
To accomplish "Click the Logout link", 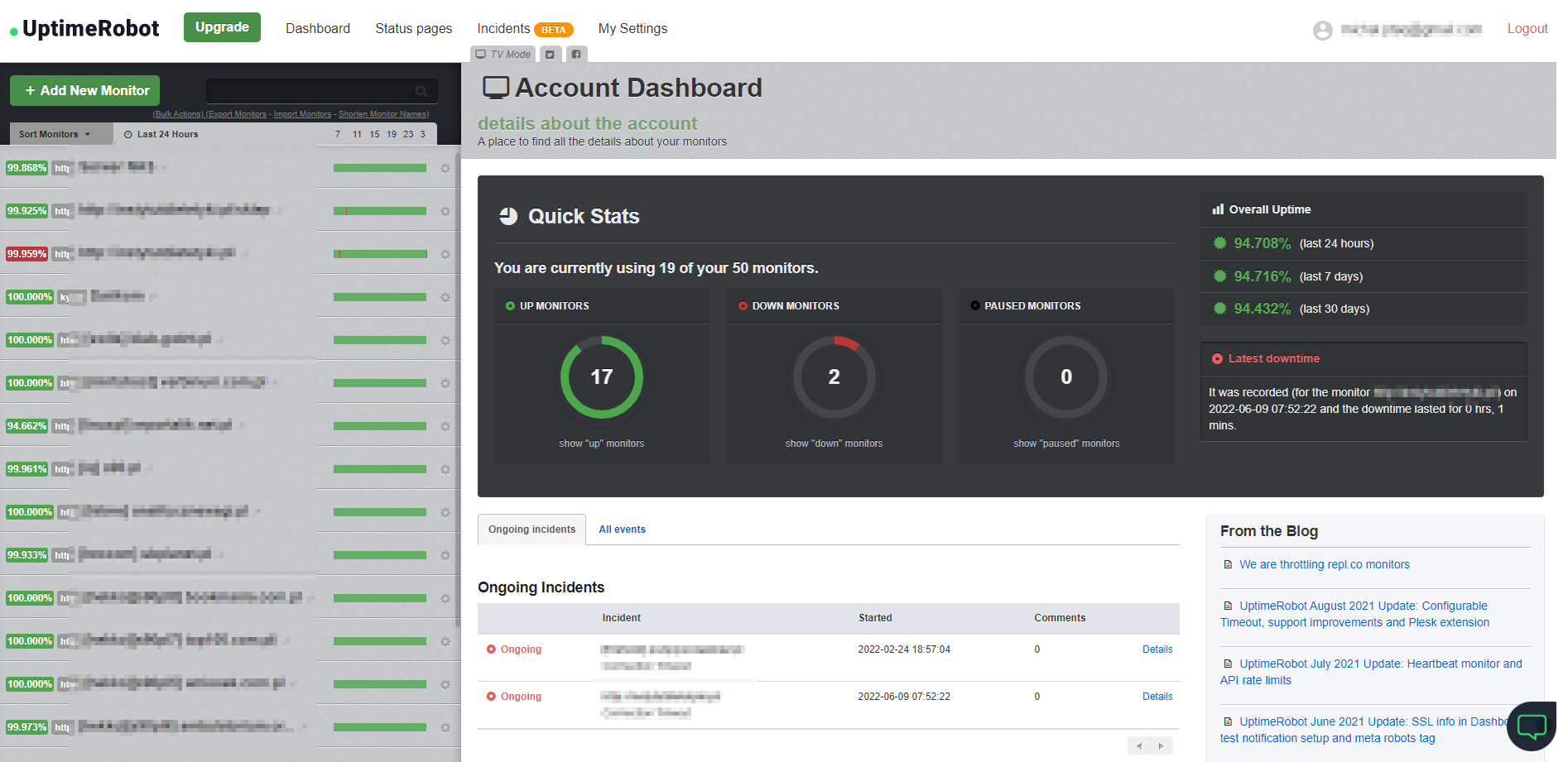I will point(1527,29).
